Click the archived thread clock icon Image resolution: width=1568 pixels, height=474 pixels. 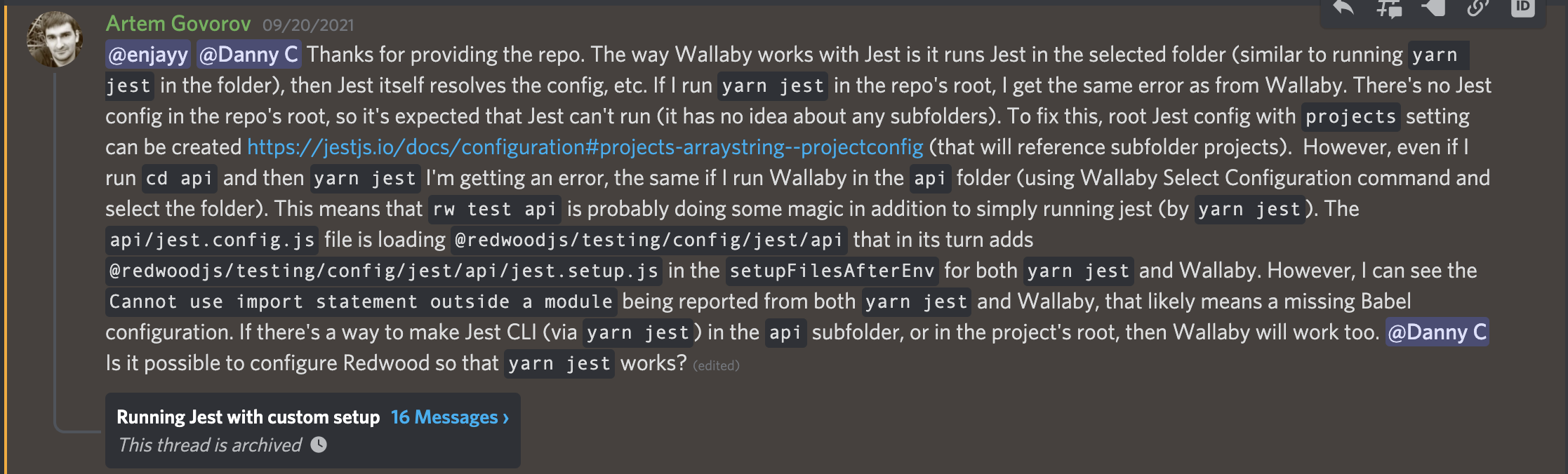coord(319,444)
